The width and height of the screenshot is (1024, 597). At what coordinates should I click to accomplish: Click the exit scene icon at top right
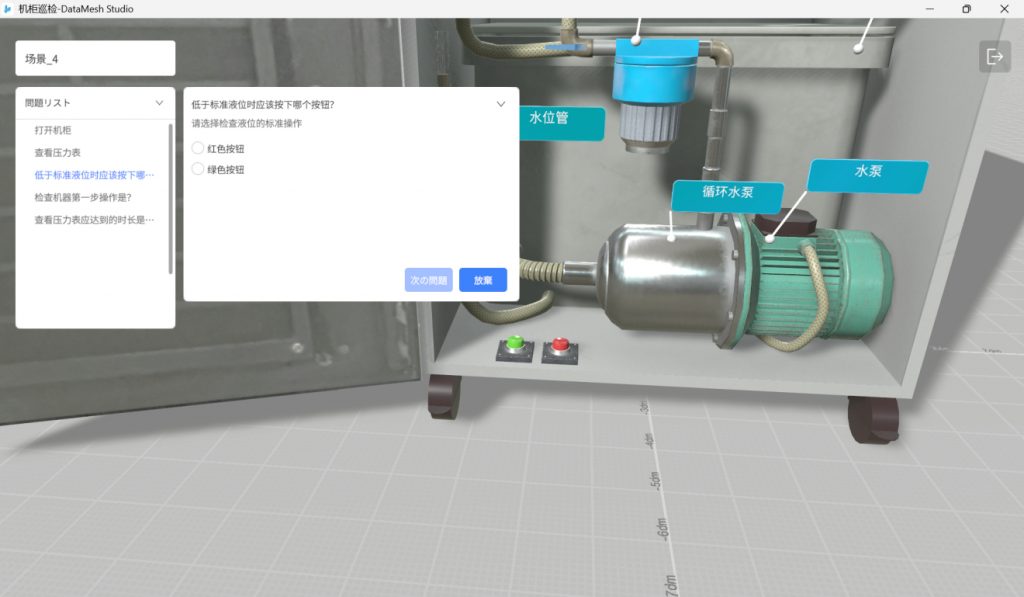pyautogui.click(x=994, y=57)
